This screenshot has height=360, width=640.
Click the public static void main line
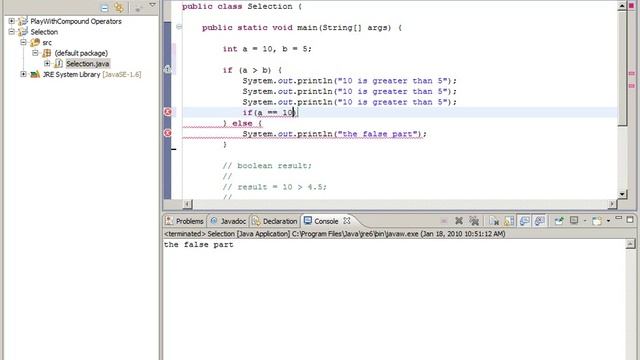pyautogui.click(x=302, y=28)
